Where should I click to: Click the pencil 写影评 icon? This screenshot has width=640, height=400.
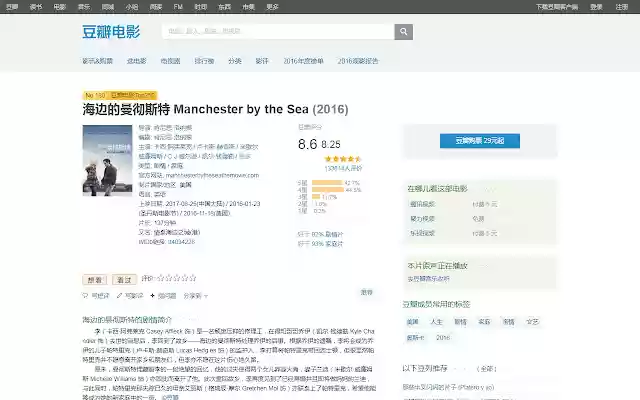[x=119, y=296]
